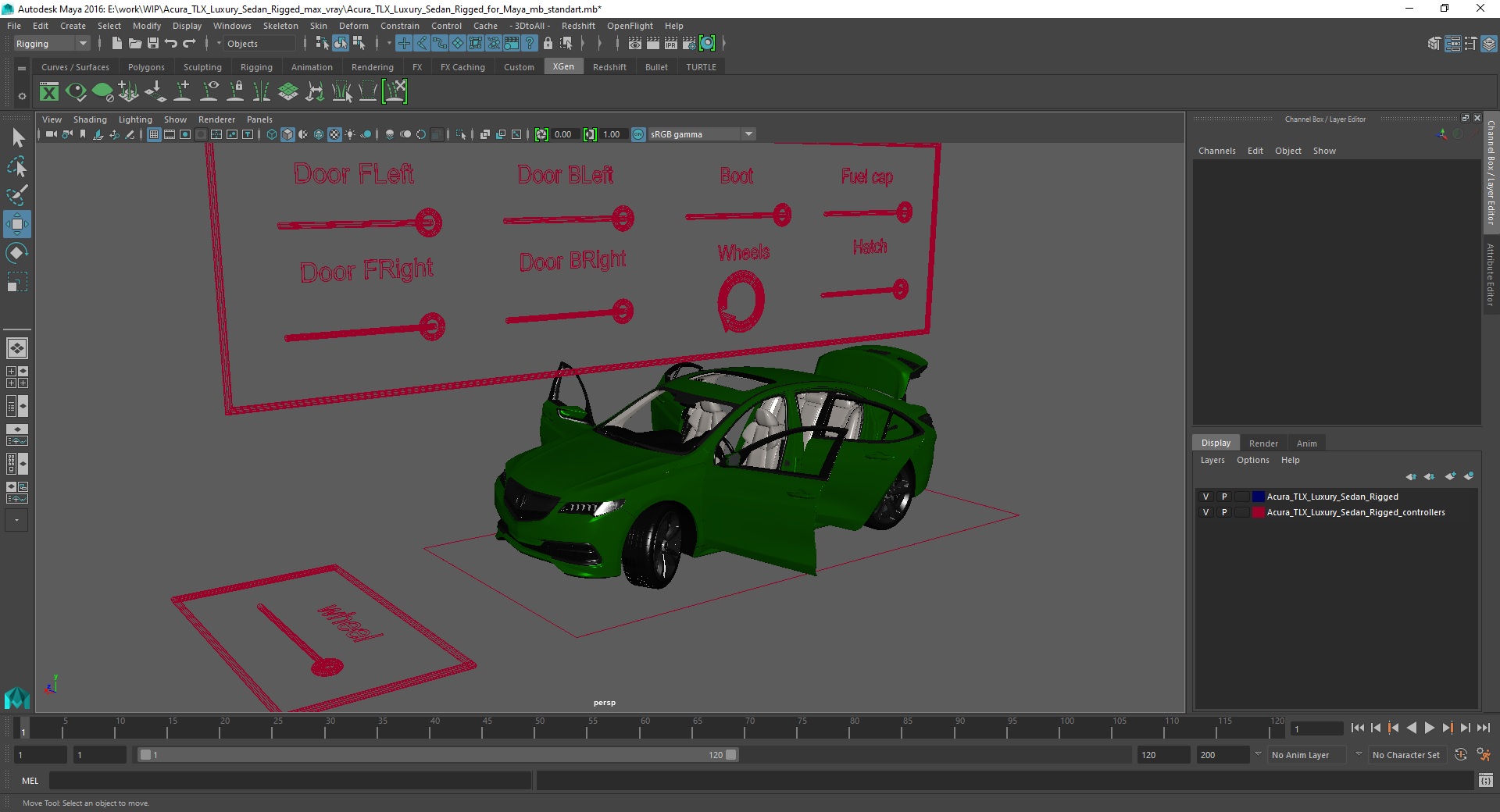Click the blue color swatch of Rigged layer

(1258, 497)
